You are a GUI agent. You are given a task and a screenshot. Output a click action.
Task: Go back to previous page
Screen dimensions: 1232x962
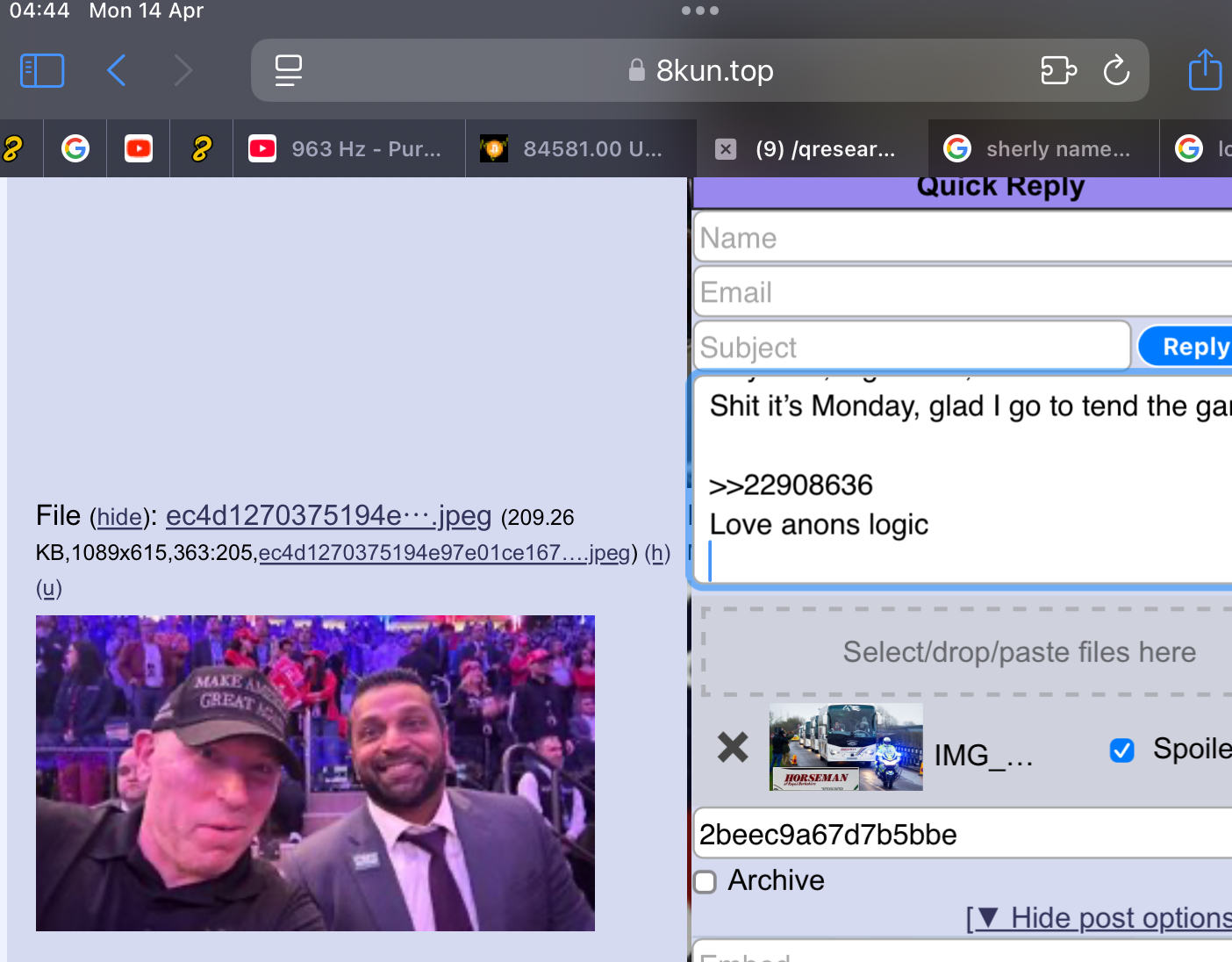[117, 70]
